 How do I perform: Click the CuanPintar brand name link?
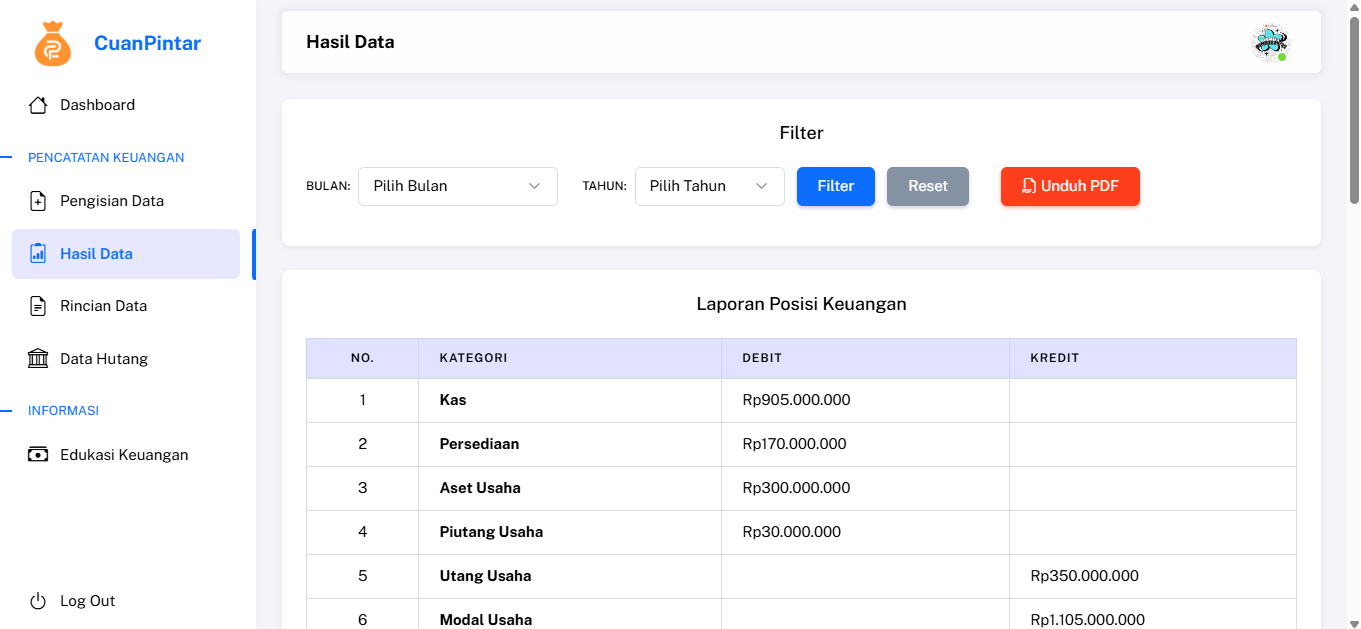147,43
